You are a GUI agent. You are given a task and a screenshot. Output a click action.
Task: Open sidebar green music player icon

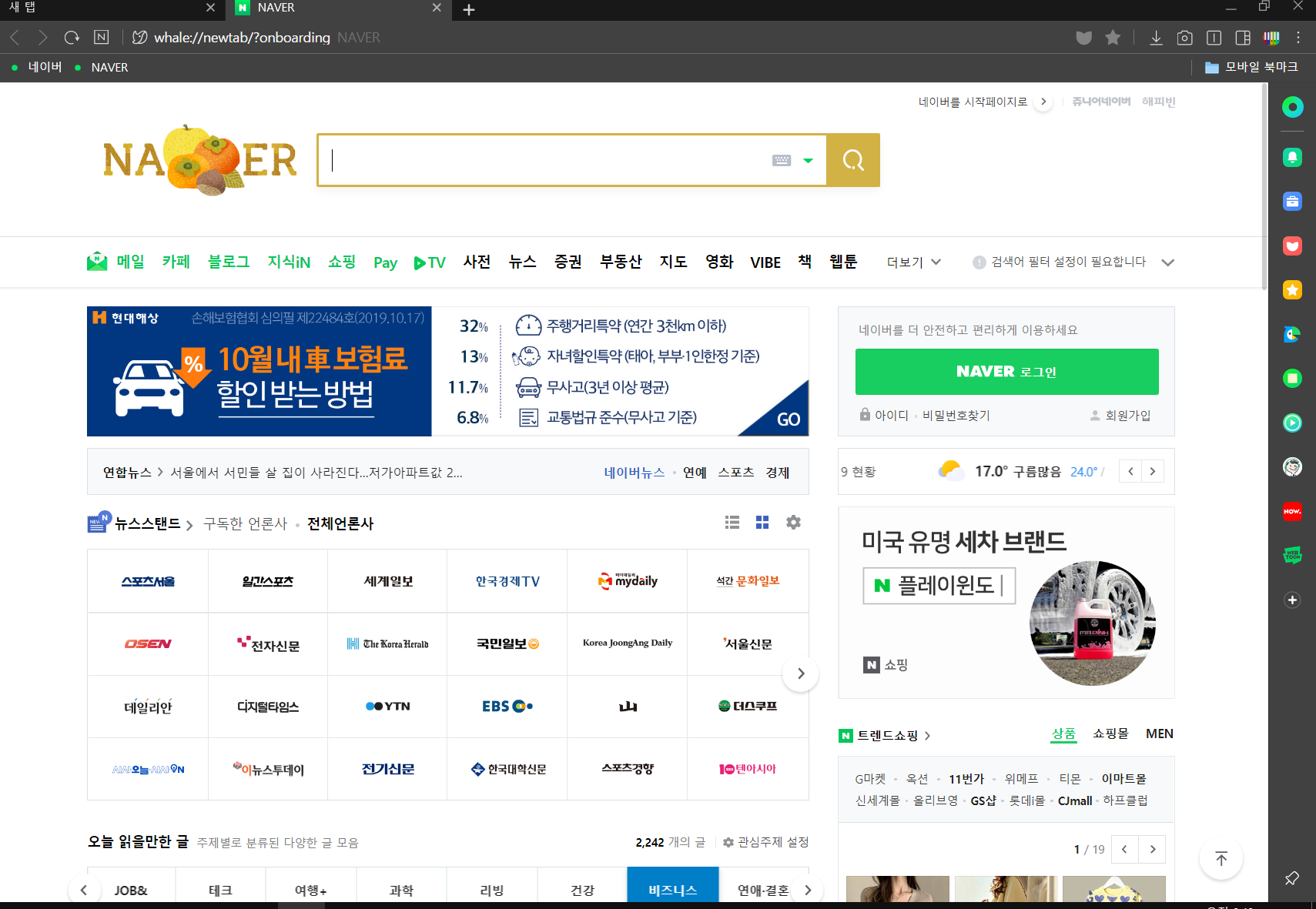click(x=1293, y=423)
